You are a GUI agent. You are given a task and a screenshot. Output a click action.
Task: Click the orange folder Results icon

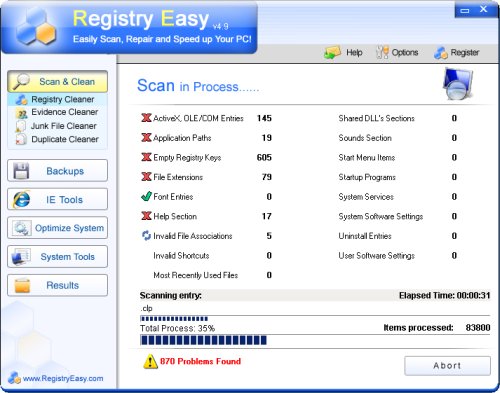tap(22, 286)
